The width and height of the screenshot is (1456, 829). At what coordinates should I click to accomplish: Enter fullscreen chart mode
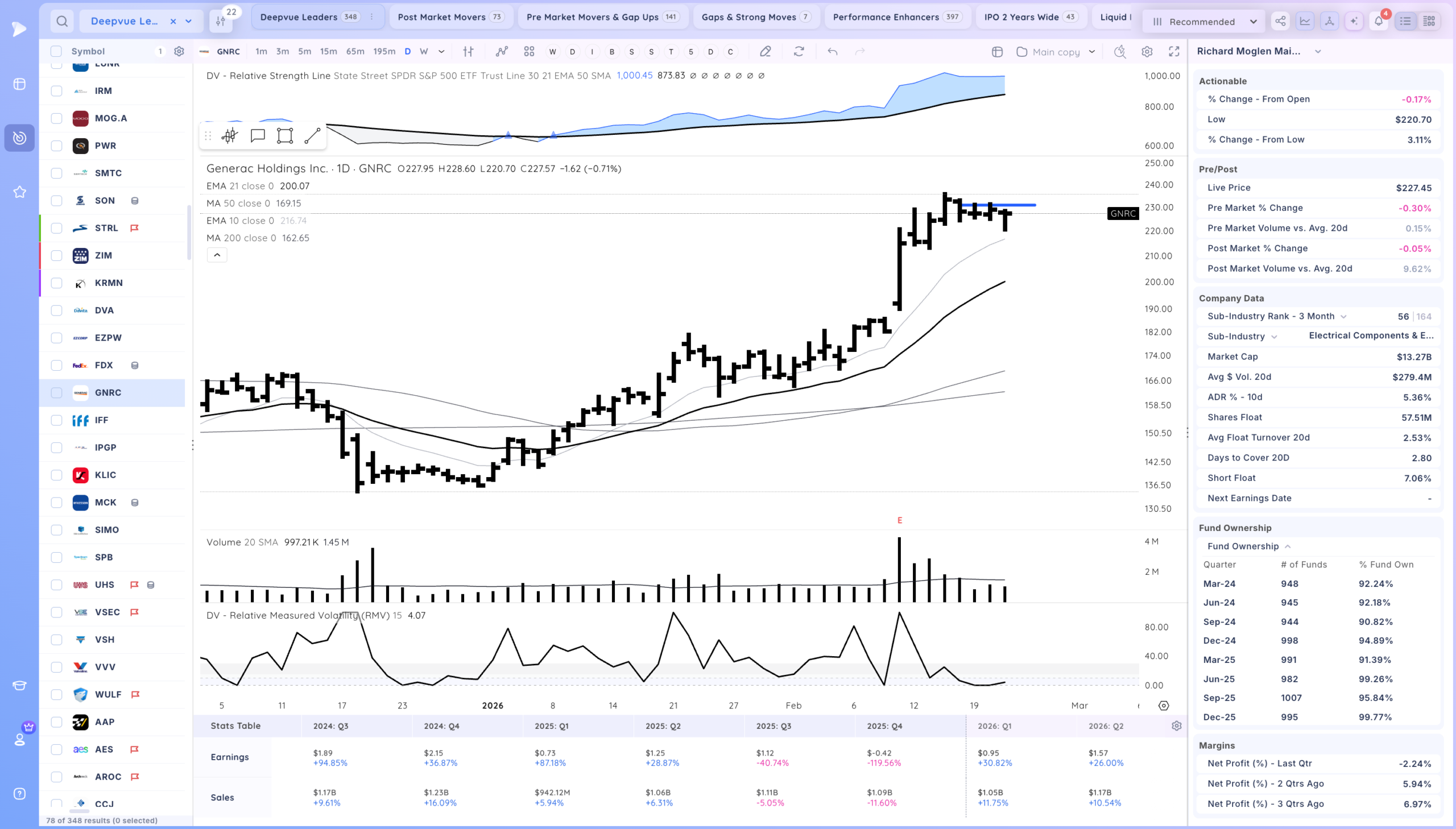click(1174, 51)
